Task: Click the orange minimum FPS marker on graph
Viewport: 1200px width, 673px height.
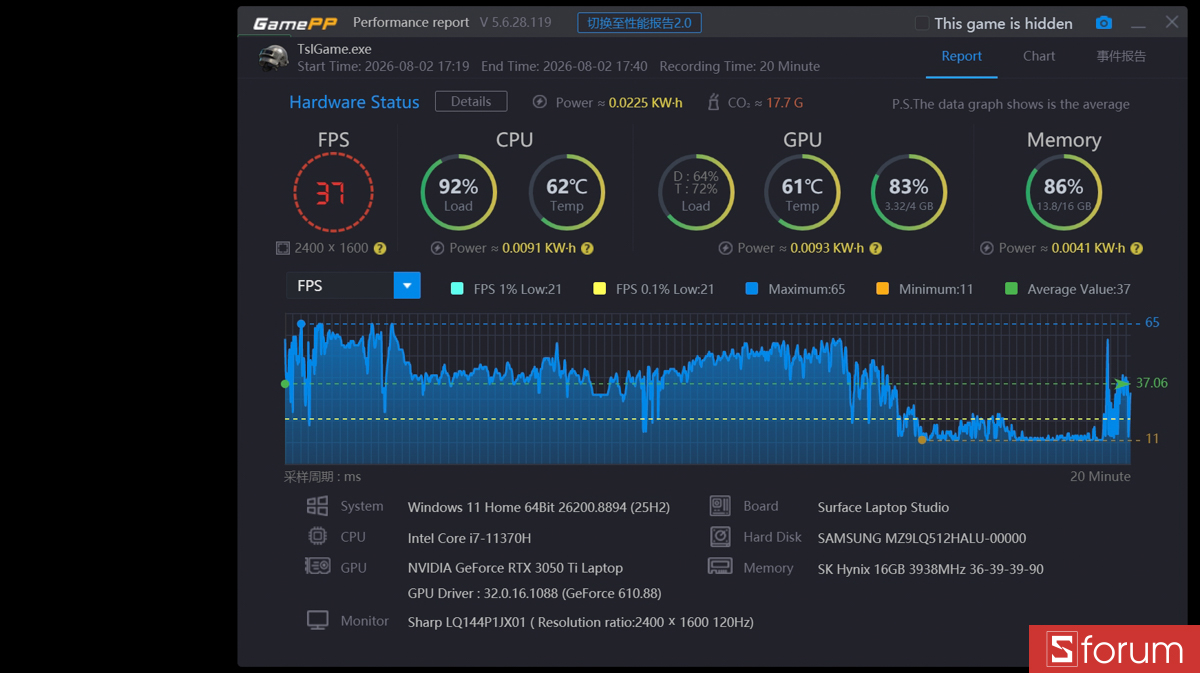Action: click(x=922, y=439)
